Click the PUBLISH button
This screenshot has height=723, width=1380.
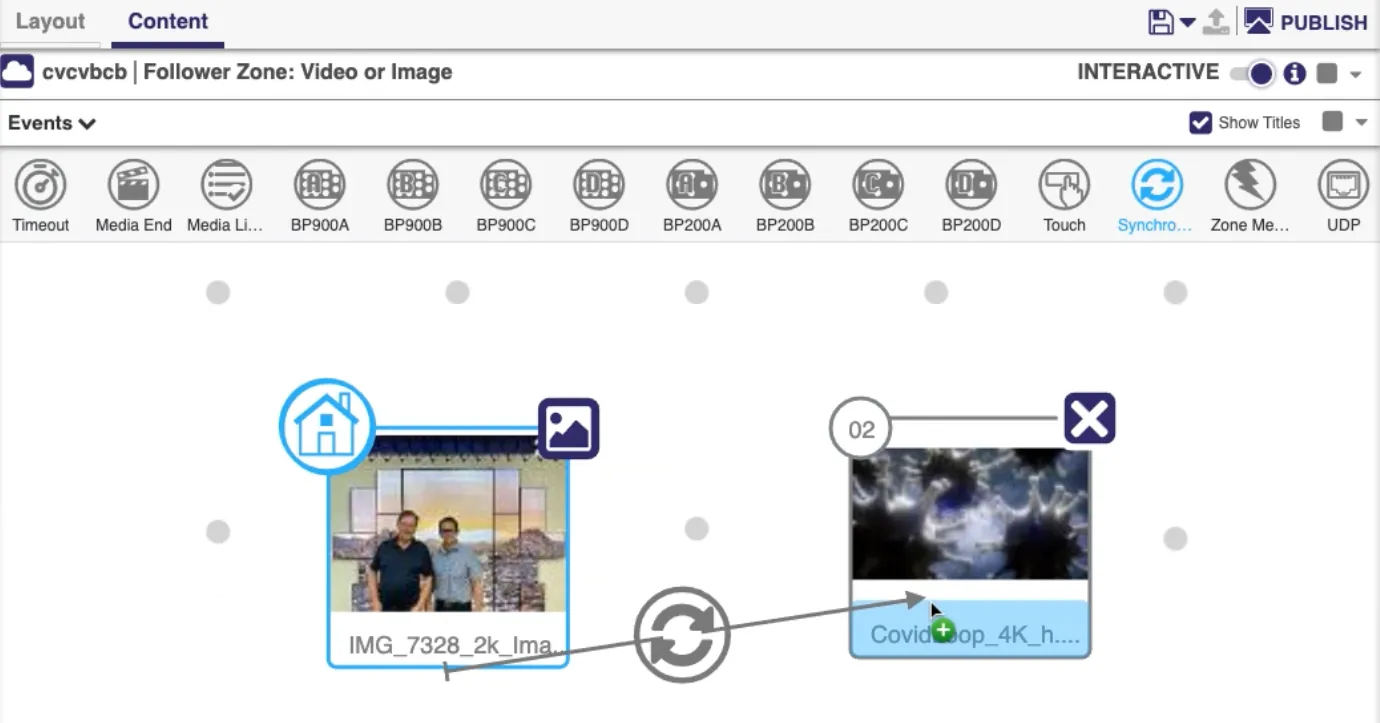tap(1305, 22)
